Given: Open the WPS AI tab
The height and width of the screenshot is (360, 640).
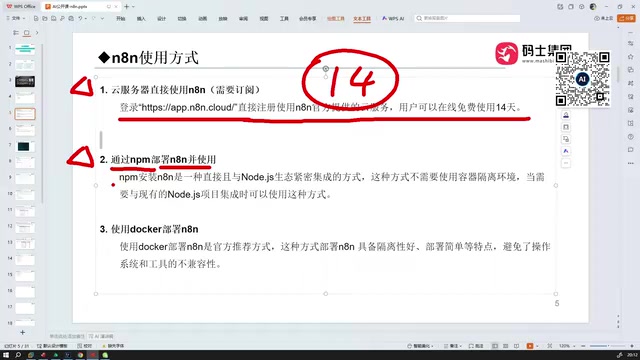Looking at the screenshot, I should [393, 18].
